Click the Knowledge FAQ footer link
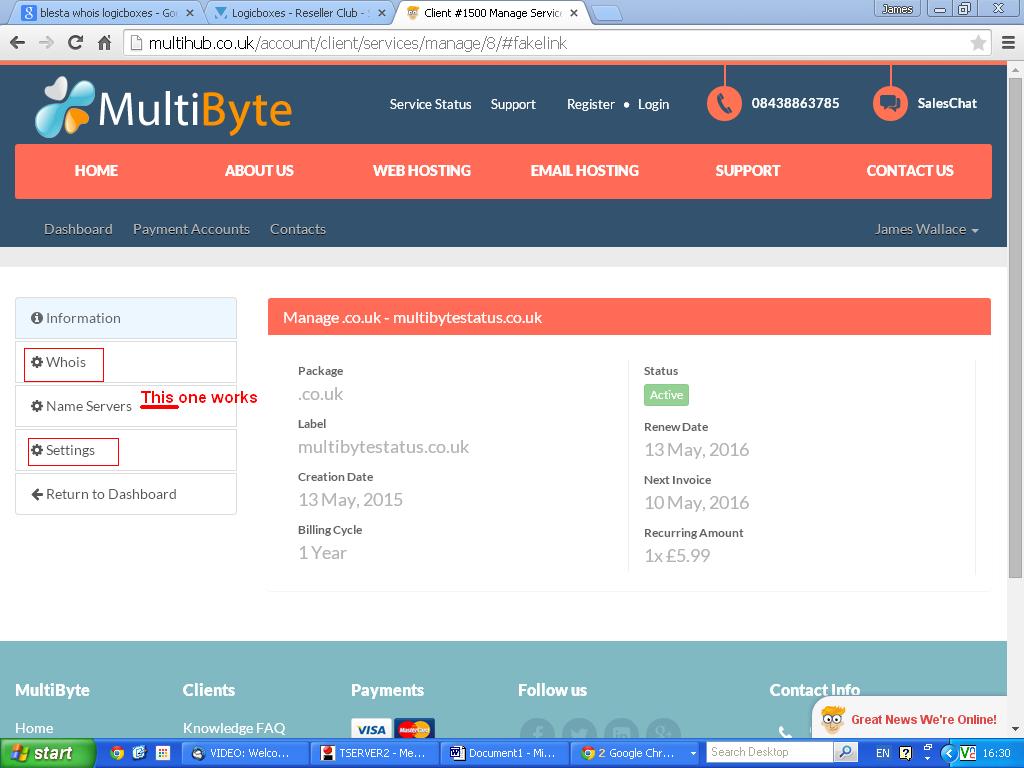 point(234,728)
